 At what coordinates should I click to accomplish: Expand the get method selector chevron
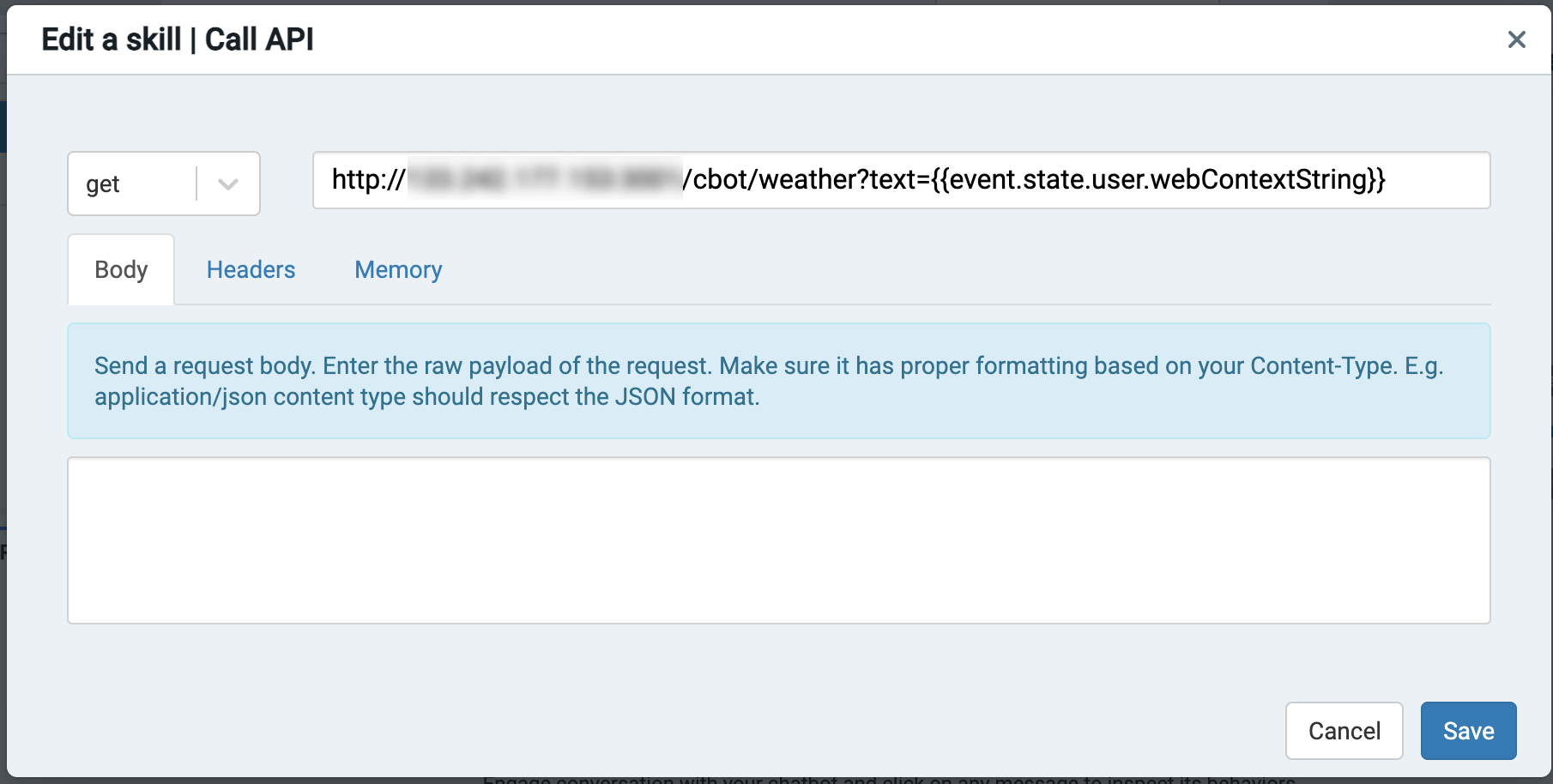coord(227,183)
